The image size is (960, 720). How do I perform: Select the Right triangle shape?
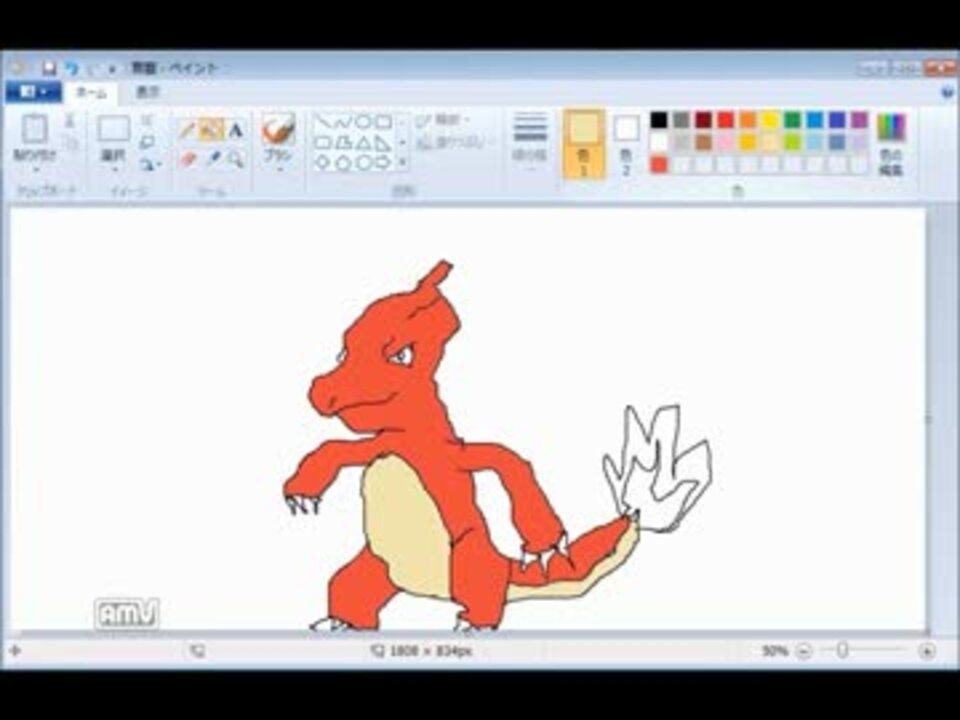[383, 143]
